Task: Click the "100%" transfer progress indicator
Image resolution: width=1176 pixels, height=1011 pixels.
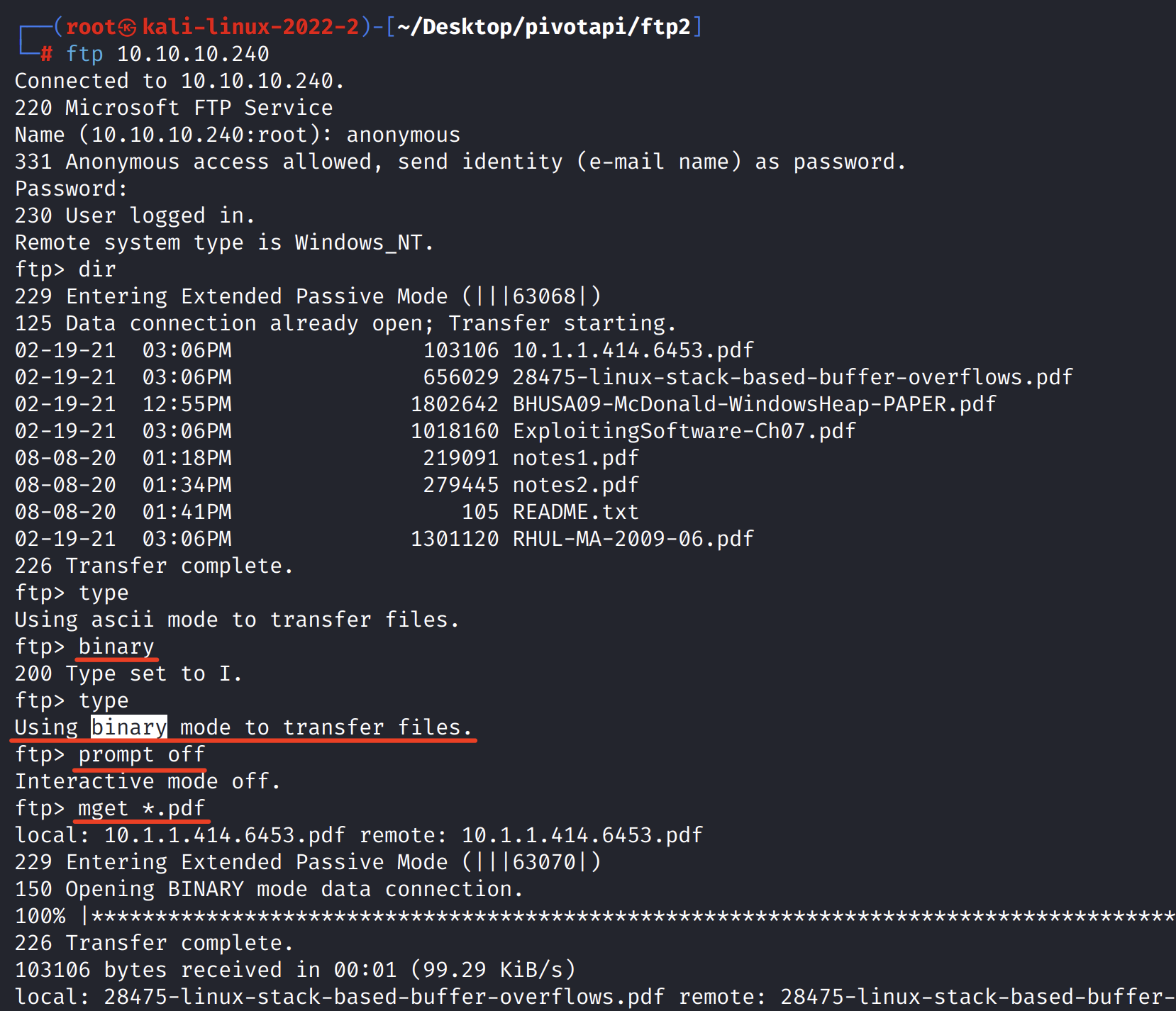Action: (40, 916)
